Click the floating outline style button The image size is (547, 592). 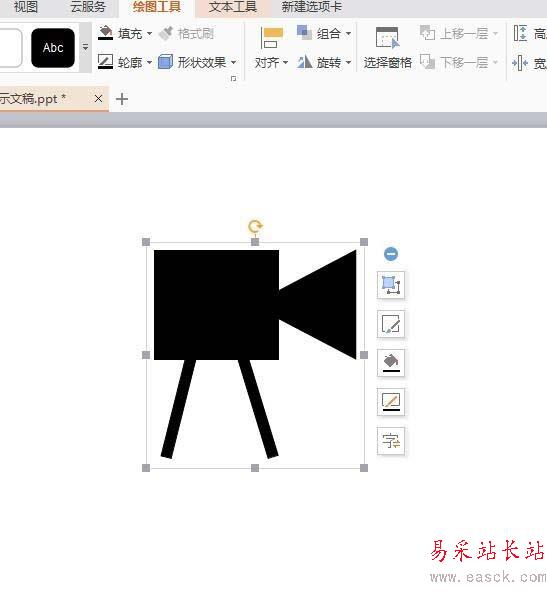click(391, 402)
